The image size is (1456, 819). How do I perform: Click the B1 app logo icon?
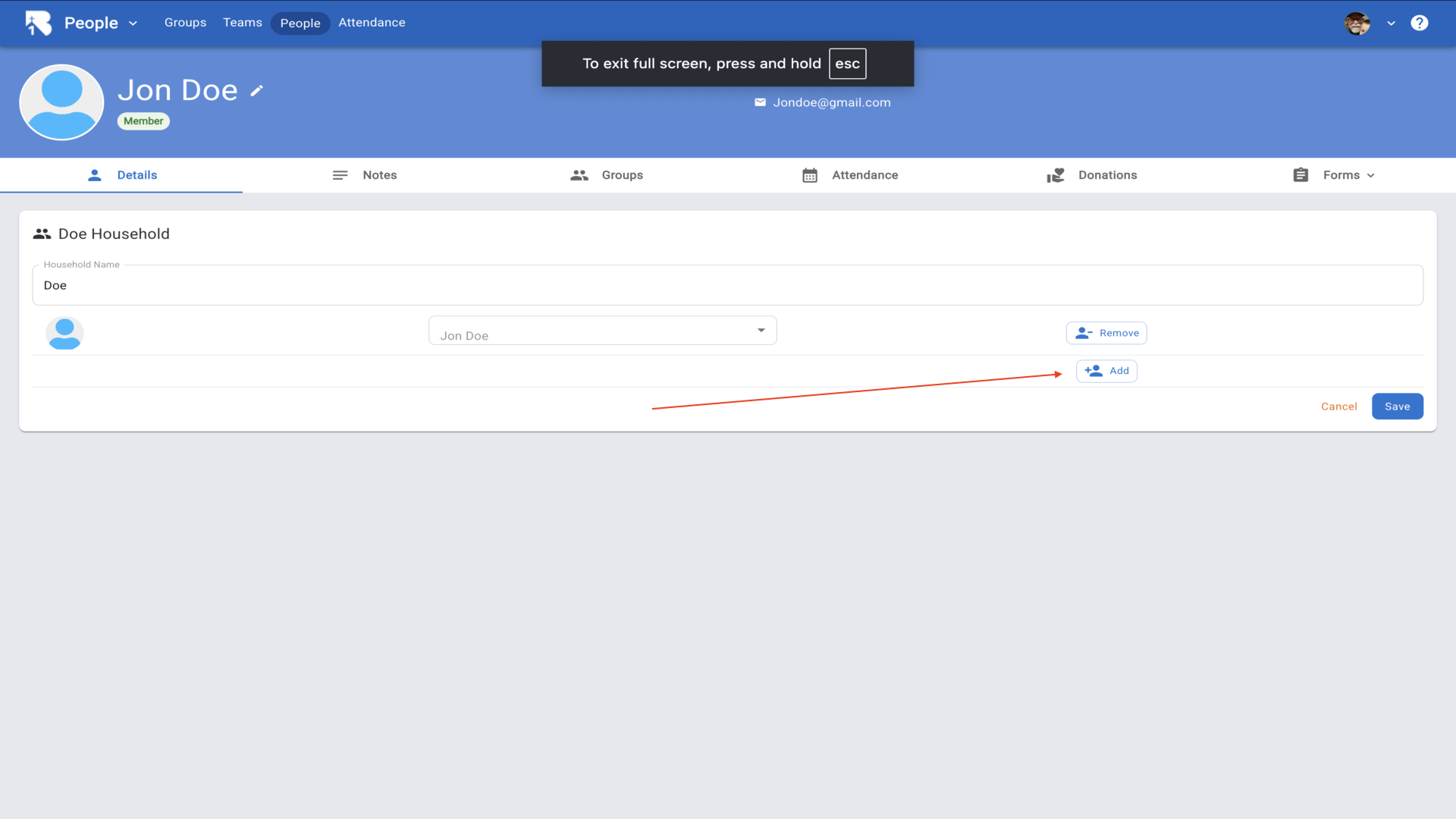pyautogui.click(x=38, y=23)
